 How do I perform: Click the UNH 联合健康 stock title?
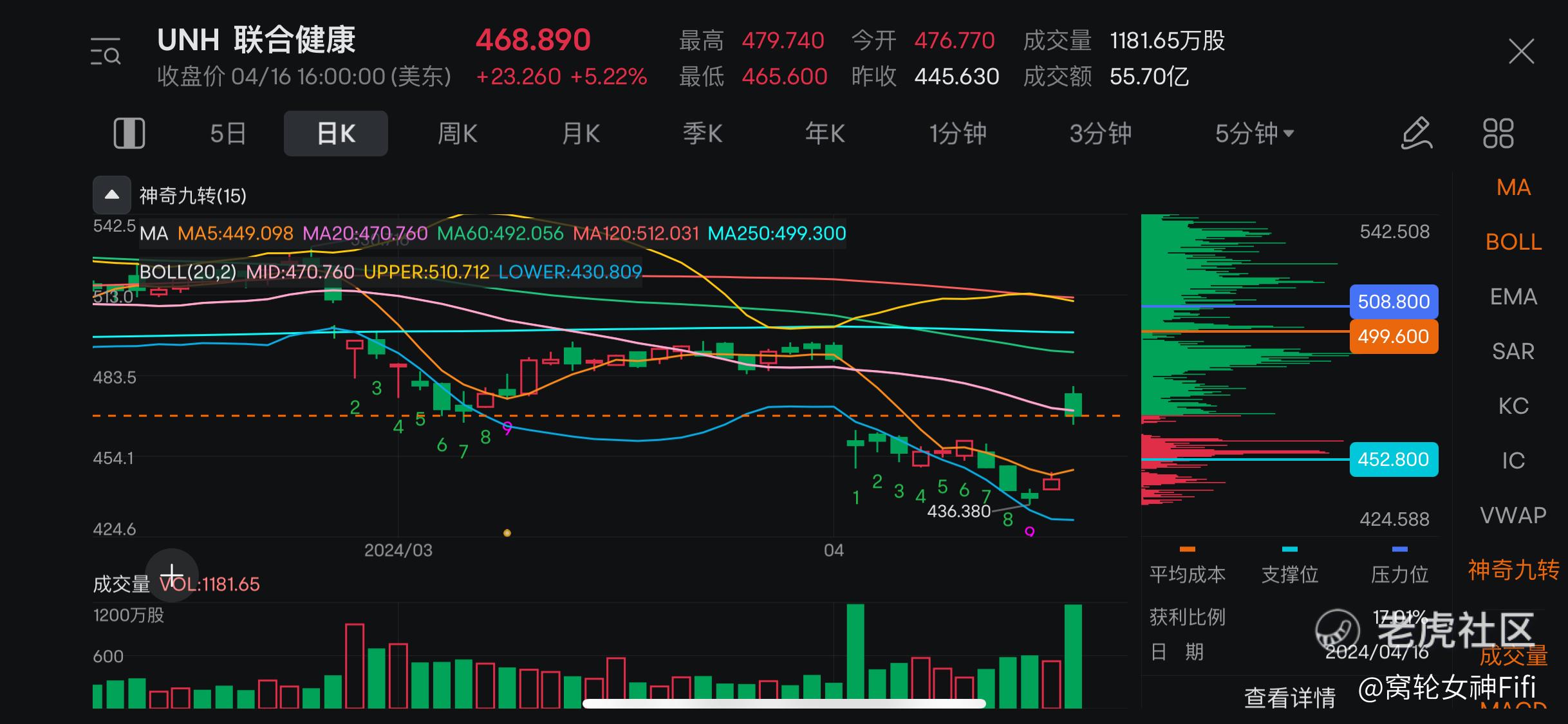tap(256, 40)
